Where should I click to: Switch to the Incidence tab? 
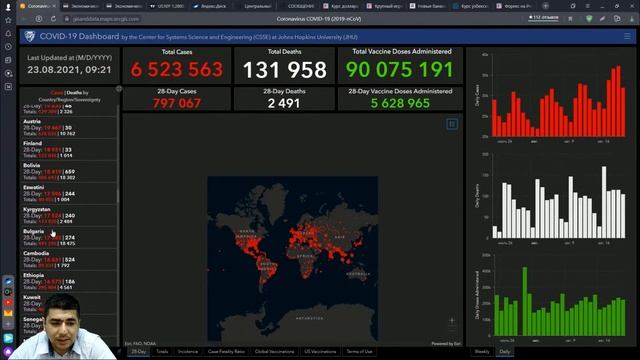tap(188, 351)
